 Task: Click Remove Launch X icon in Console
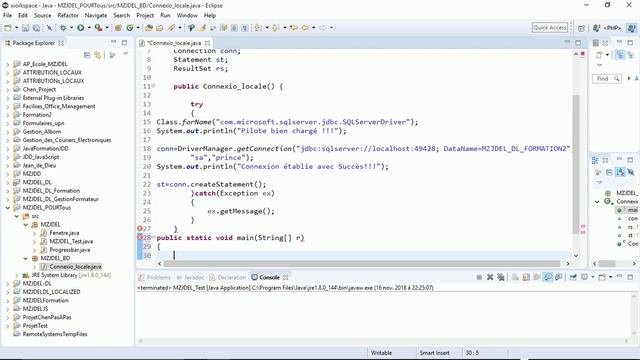click(490, 277)
